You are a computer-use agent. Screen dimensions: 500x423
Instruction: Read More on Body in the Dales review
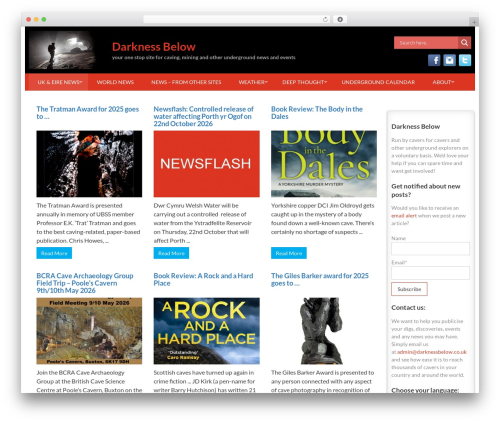(x=289, y=253)
